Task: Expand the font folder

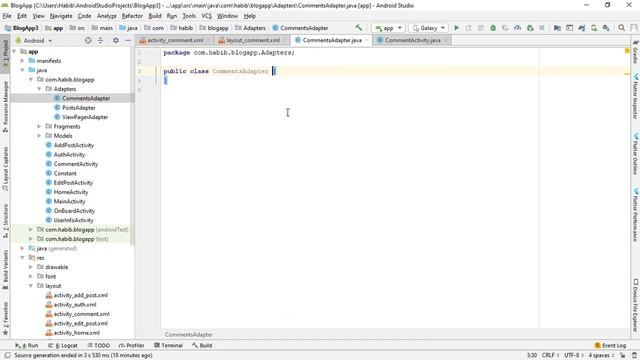Action: [x=31, y=276]
